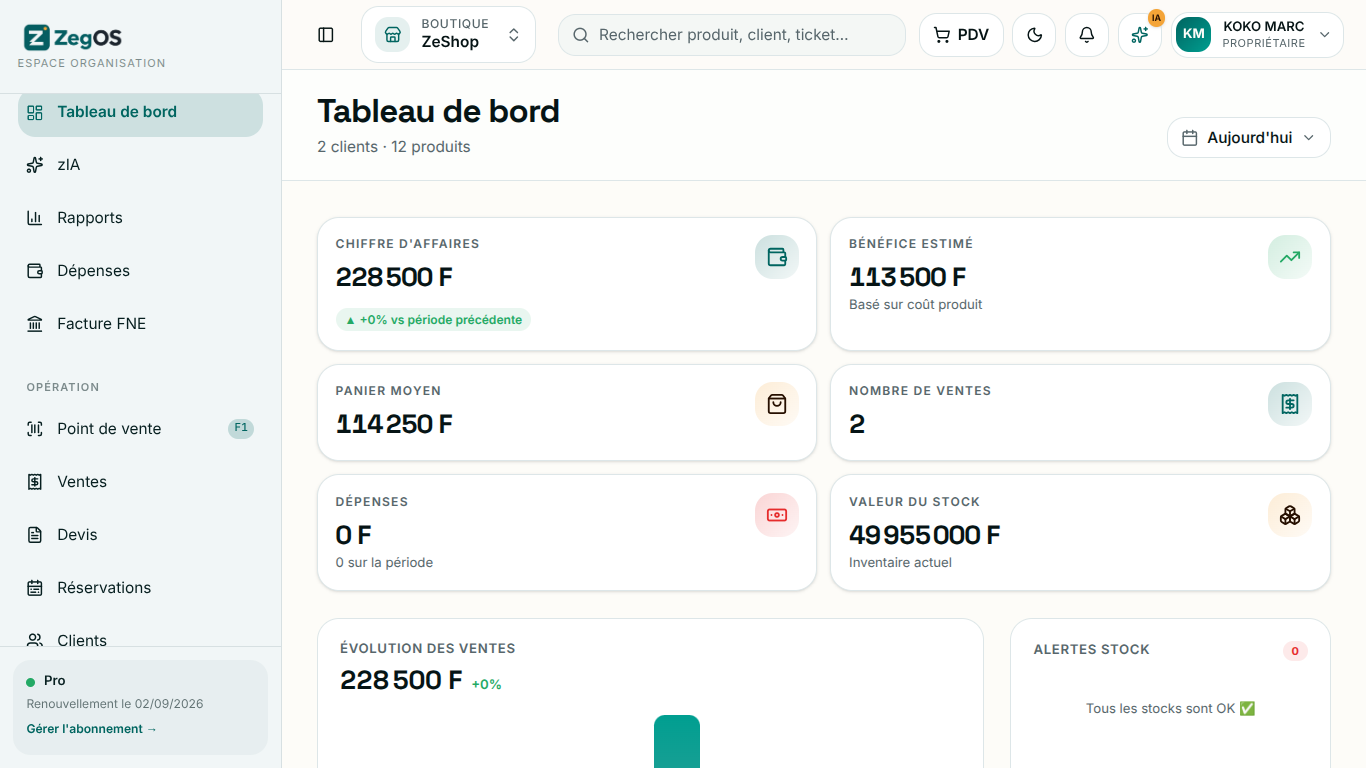
Task: Click the boxes icon in Valeur du stock
Action: pyautogui.click(x=1290, y=515)
